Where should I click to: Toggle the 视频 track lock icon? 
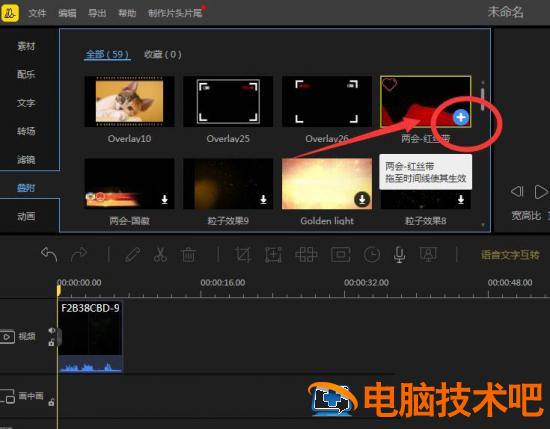pos(51,342)
